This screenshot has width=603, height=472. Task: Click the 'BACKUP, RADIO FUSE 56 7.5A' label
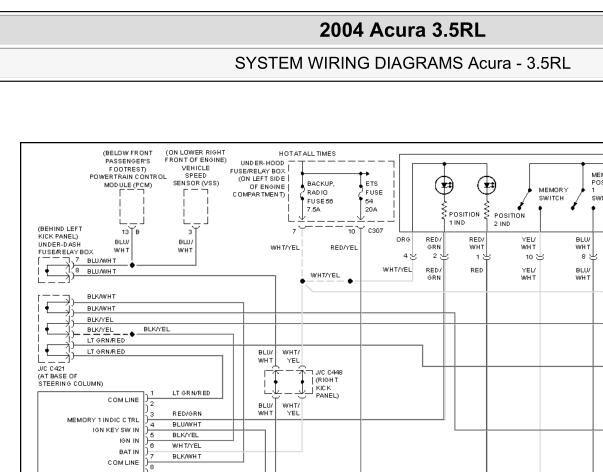point(320,197)
